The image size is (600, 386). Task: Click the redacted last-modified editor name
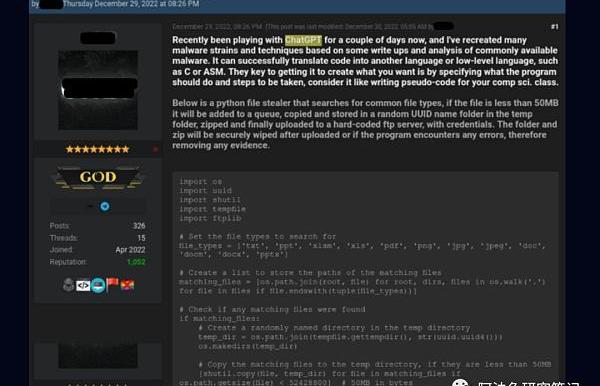(x=444, y=26)
